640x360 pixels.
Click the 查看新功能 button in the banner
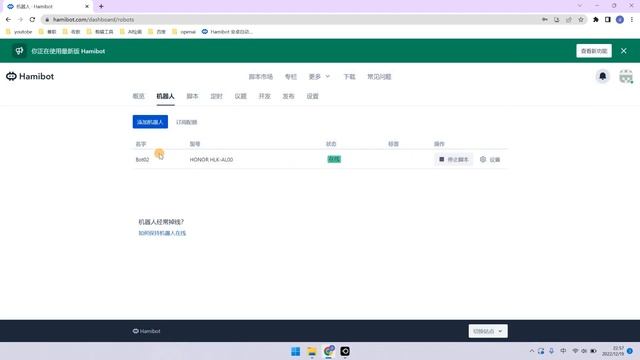(x=594, y=51)
